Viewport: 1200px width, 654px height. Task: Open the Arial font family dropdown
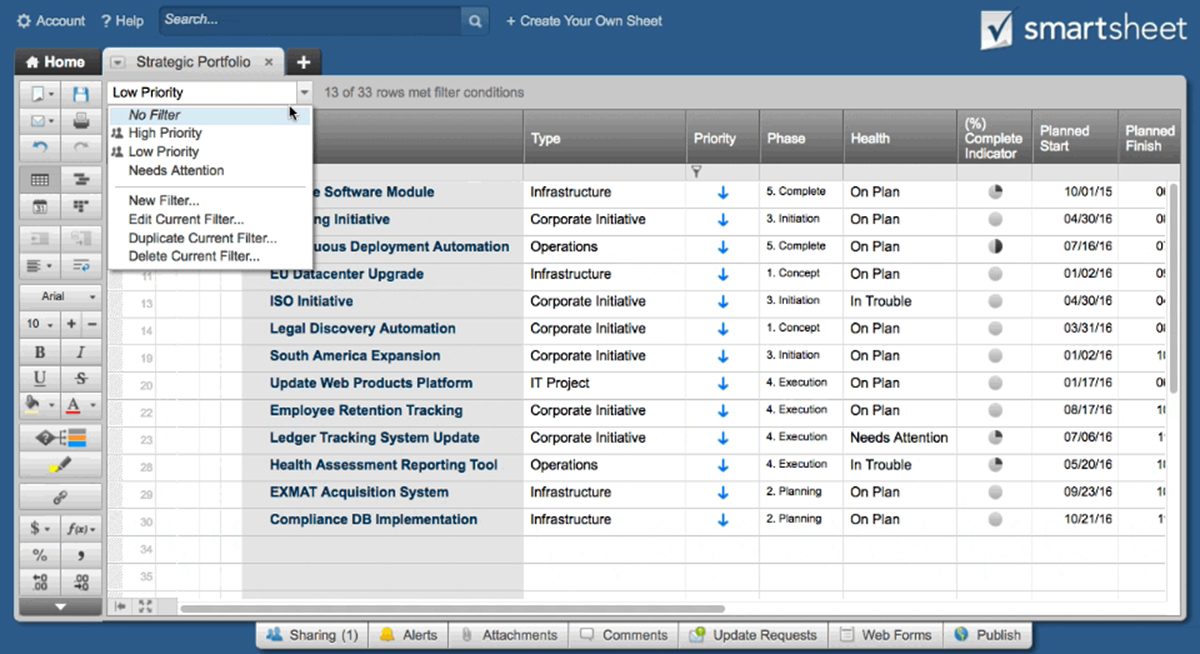pyautogui.click(x=60, y=296)
